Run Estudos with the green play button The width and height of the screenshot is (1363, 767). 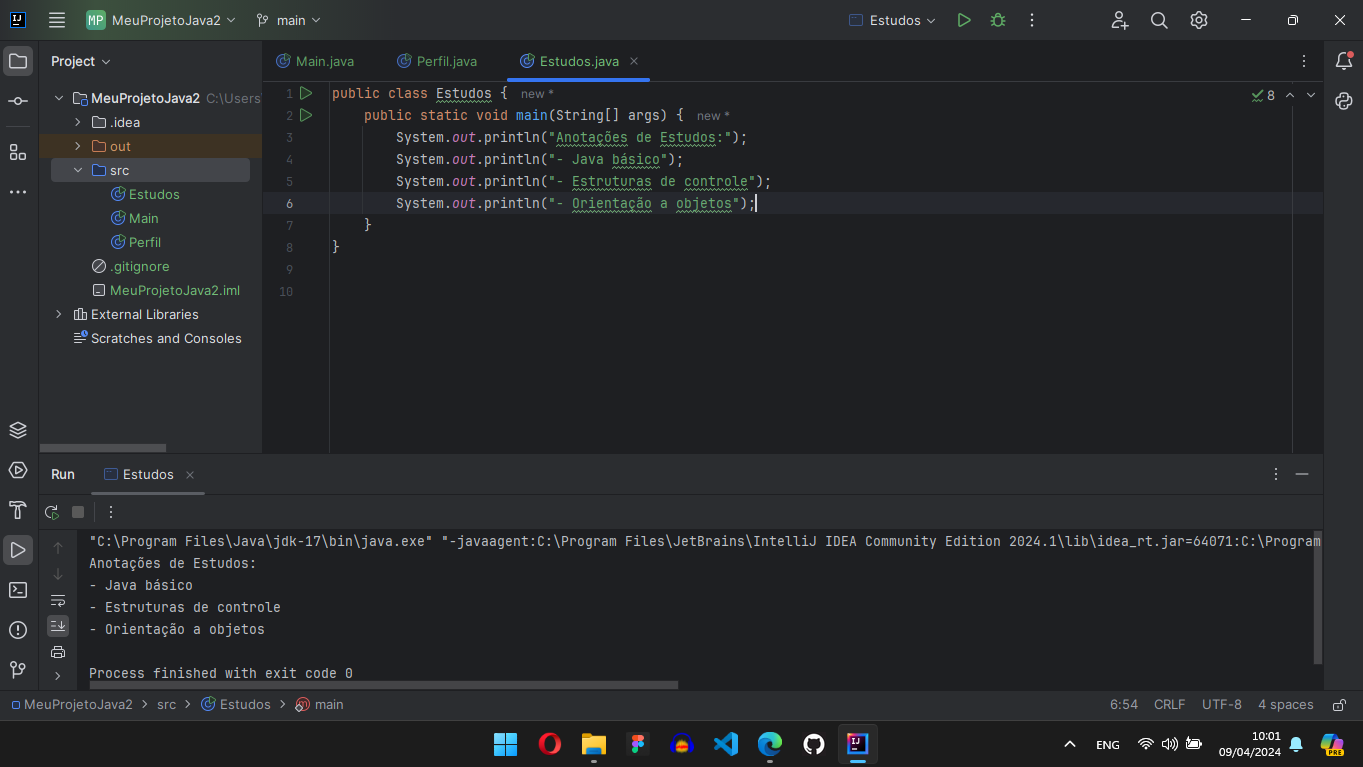point(964,20)
